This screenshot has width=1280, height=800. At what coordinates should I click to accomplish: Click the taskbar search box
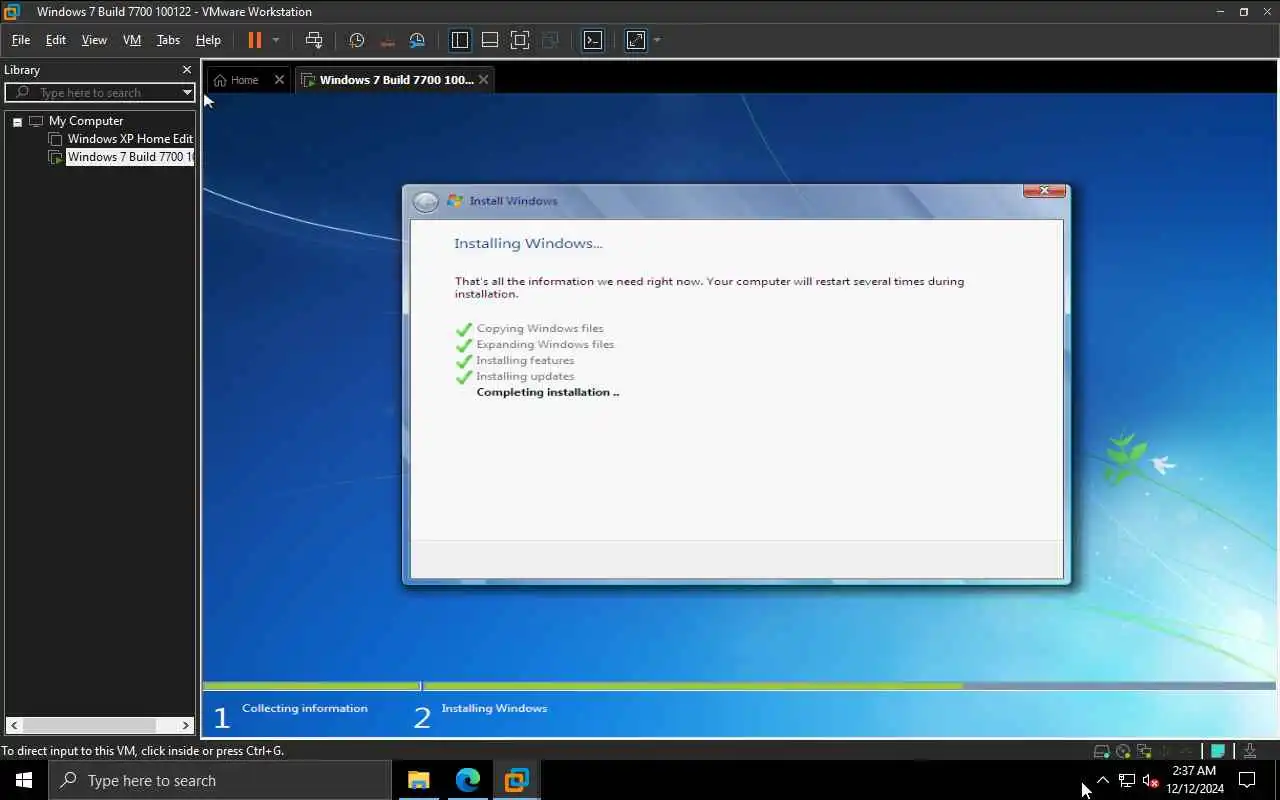[x=220, y=780]
